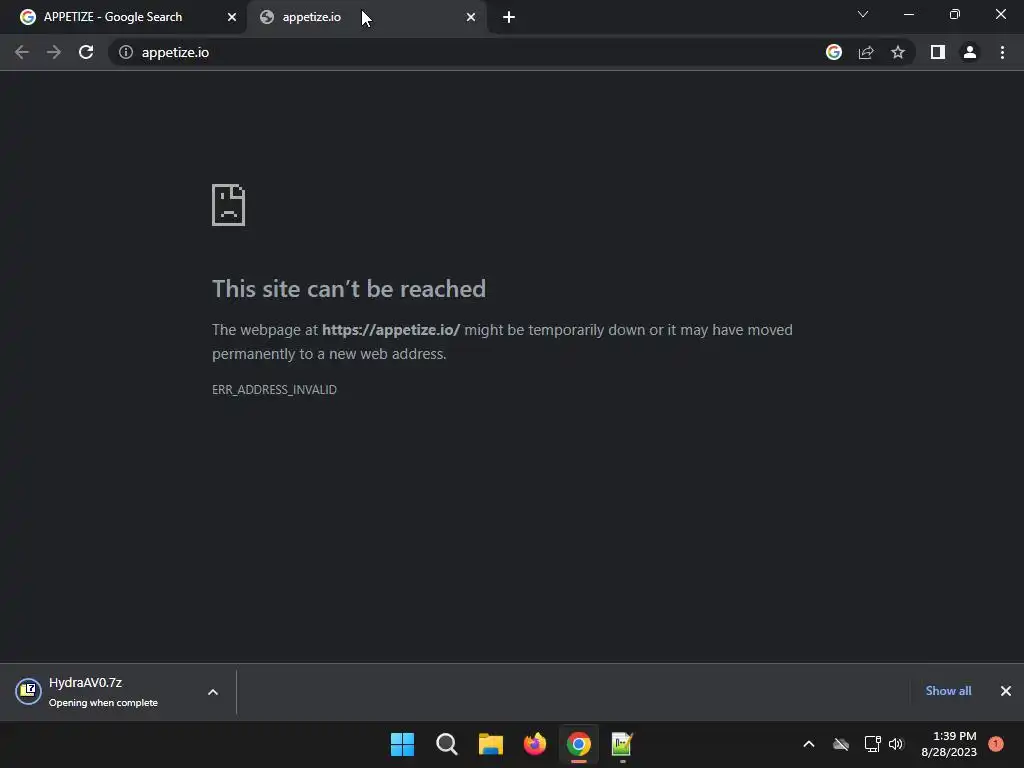Open the clock showing 1:39 PM
Viewport: 1024px width, 768px height.
coord(949,744)
